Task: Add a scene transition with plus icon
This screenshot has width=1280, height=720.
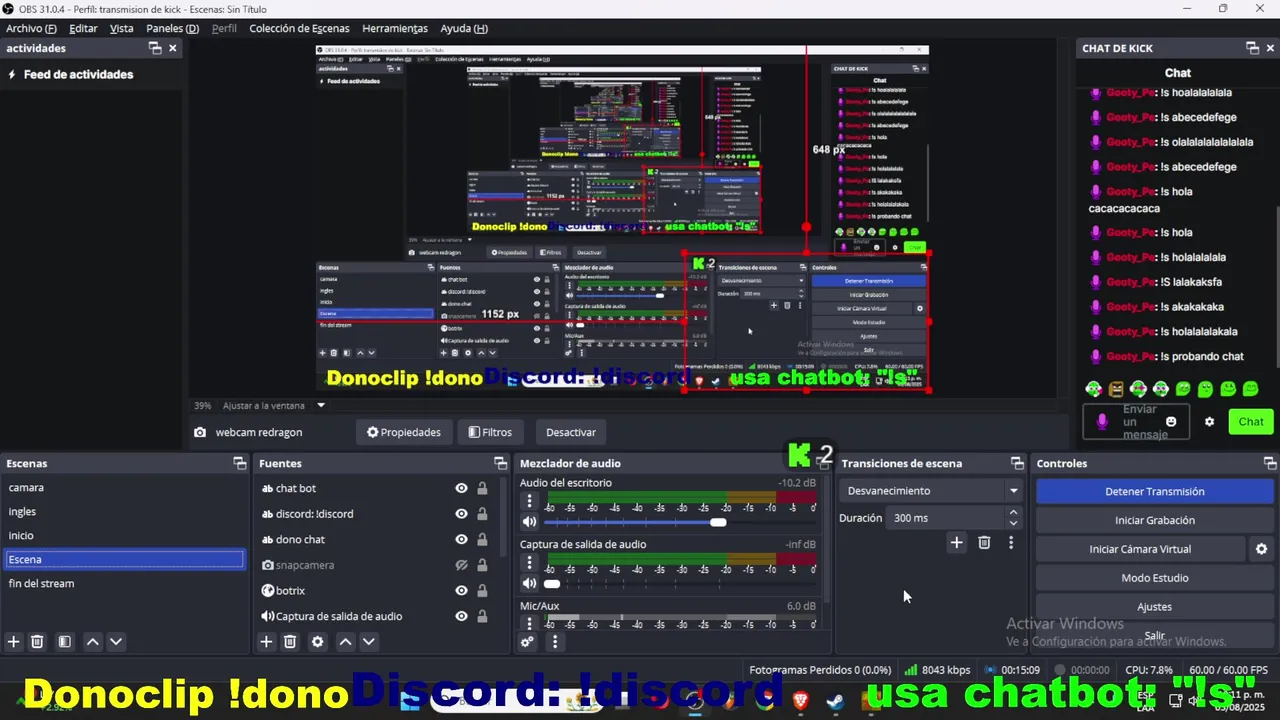Action: point(956,543)
